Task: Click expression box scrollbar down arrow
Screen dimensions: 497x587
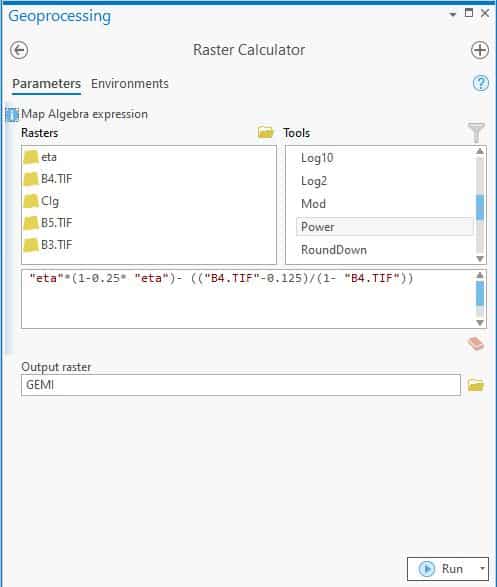Action: (480, 322)
